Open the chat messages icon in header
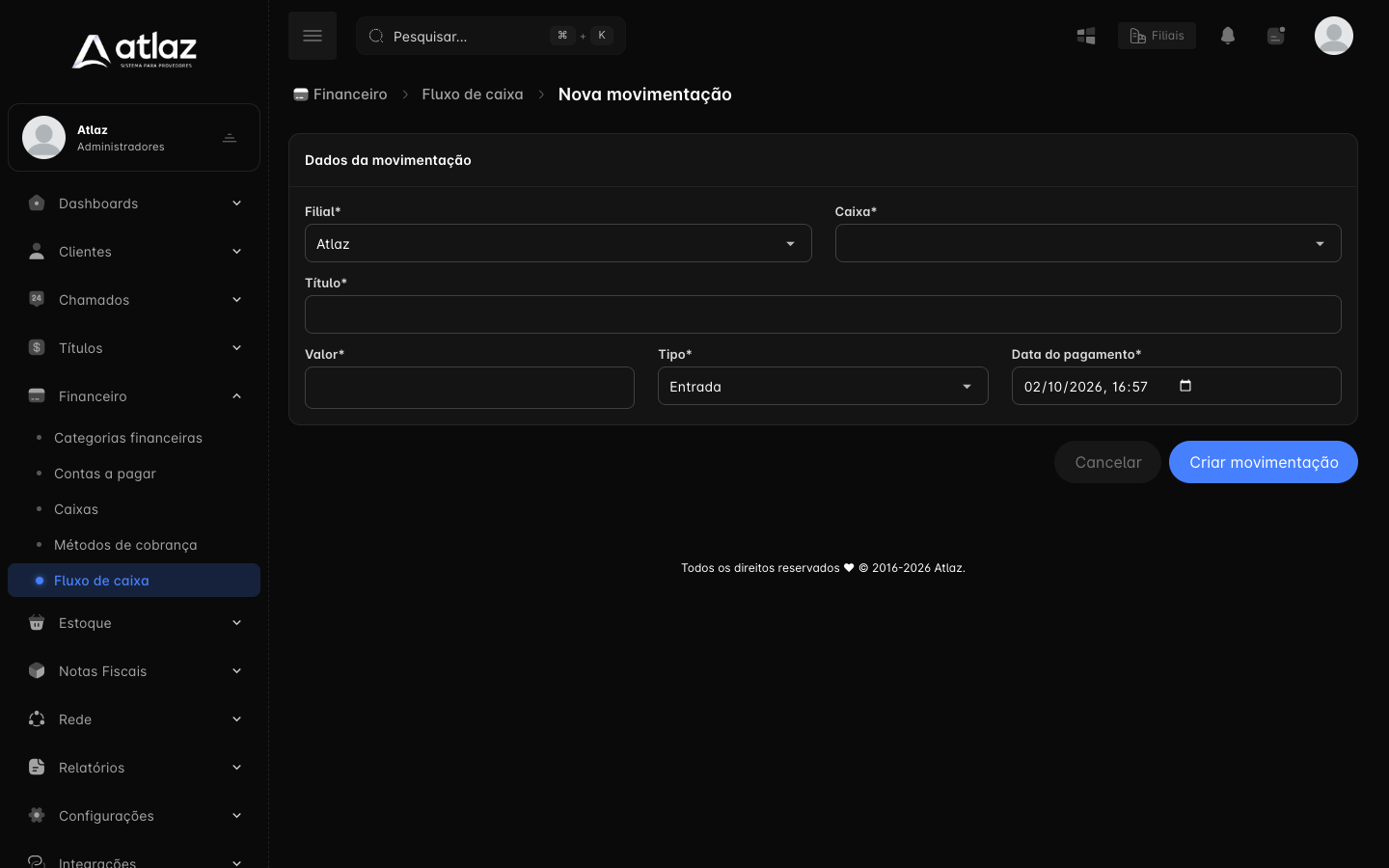The height and width of the screenshot is (868, 1389). (1276, 36)
